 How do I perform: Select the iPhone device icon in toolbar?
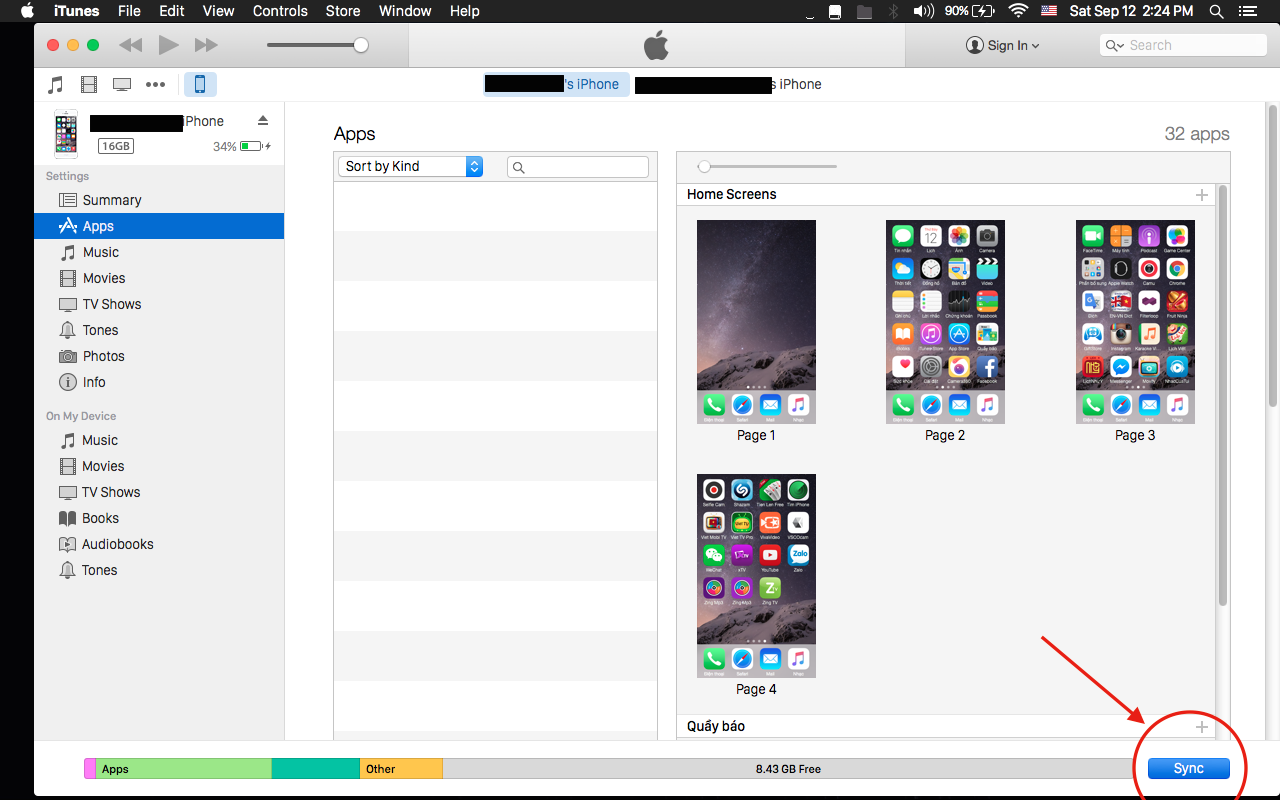[x=200, y=84]
